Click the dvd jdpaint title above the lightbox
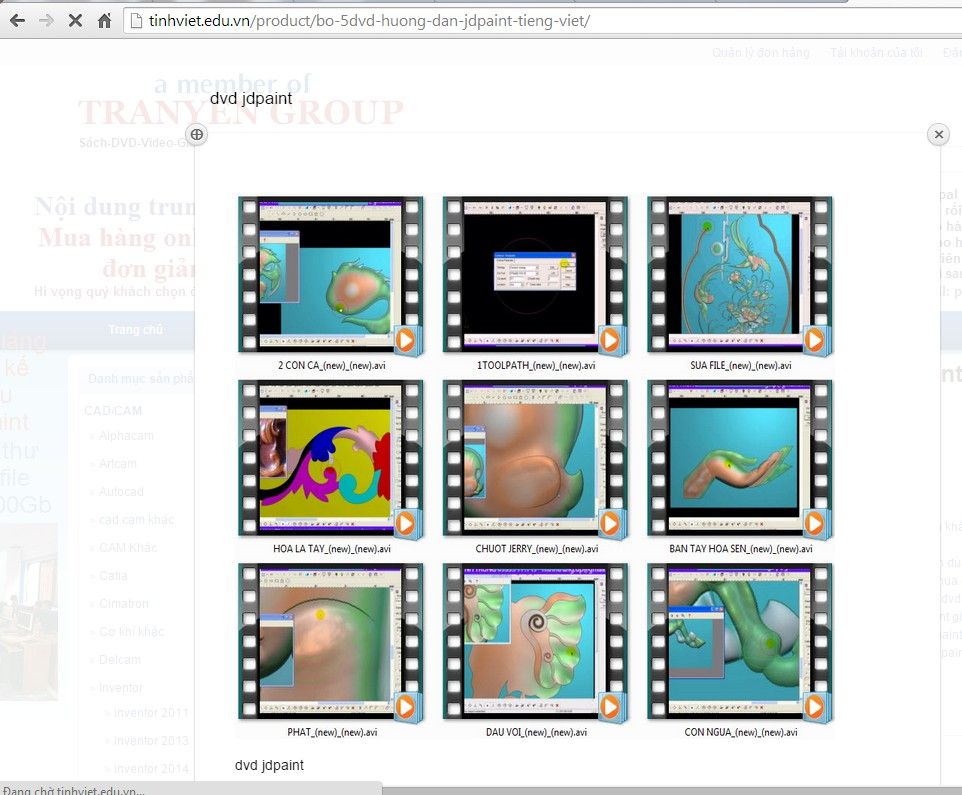Screen dimensions: 962x795 pos(251,98)
